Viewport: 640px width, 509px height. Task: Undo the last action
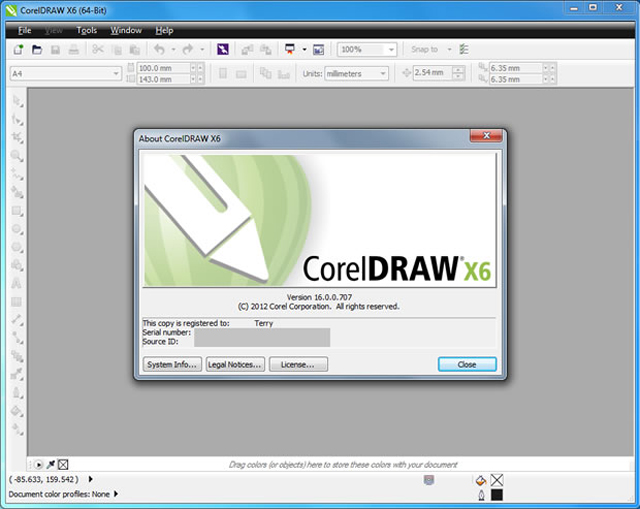[159, 50]
